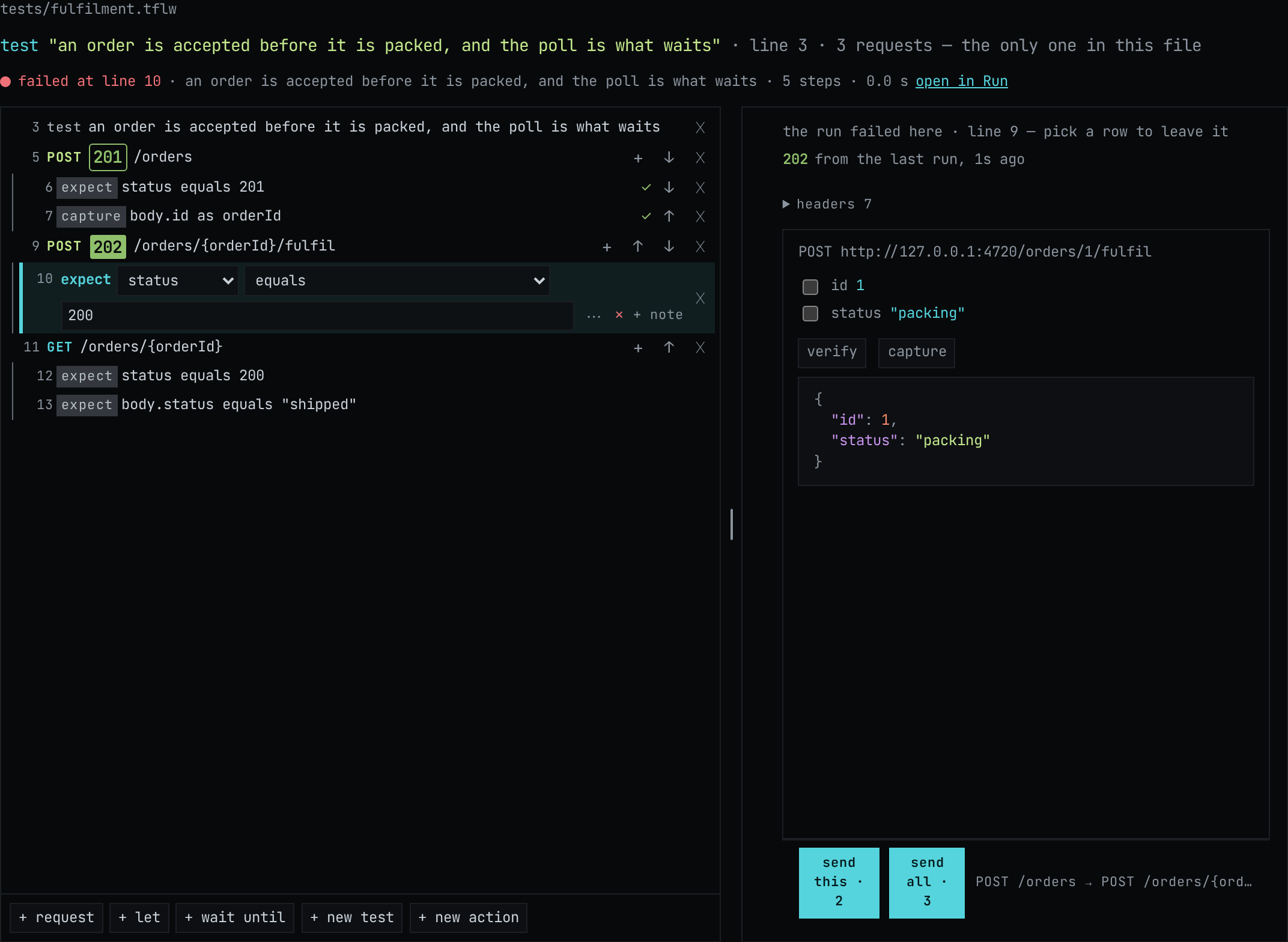Move capture body.id row up
Viewport: 1288px width, 942px height.
coord(669,216)
